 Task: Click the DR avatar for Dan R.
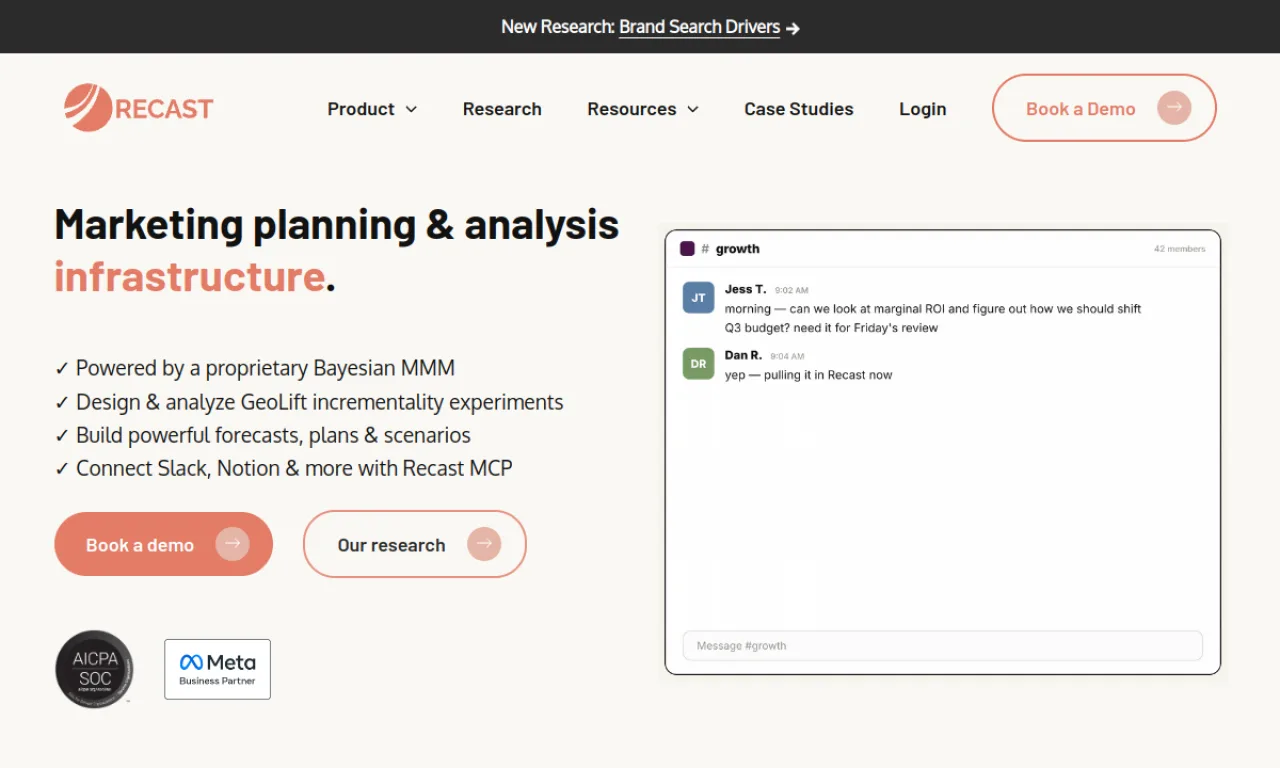point(698,364)
